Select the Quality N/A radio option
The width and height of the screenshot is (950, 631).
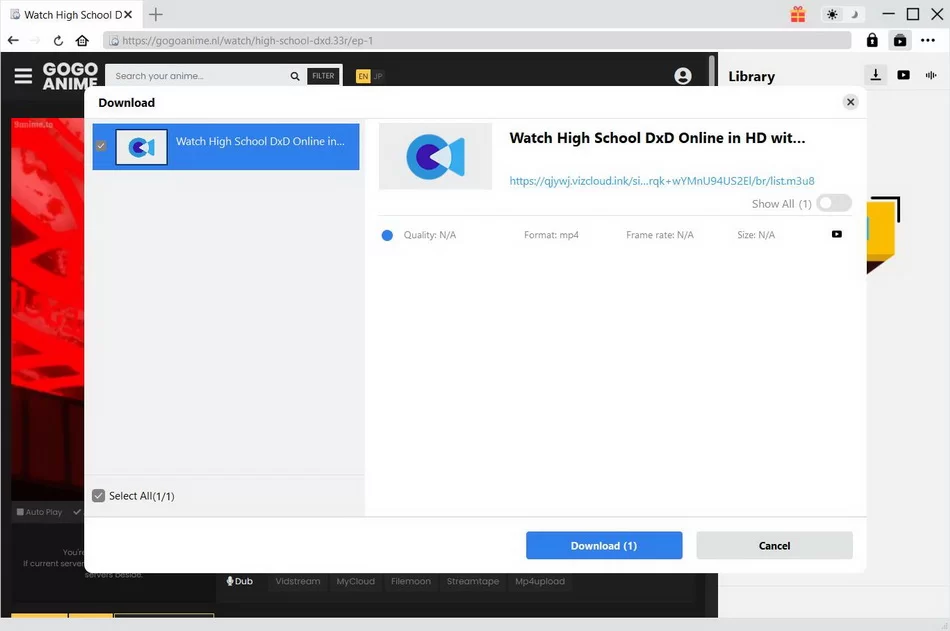coord(387,235)
